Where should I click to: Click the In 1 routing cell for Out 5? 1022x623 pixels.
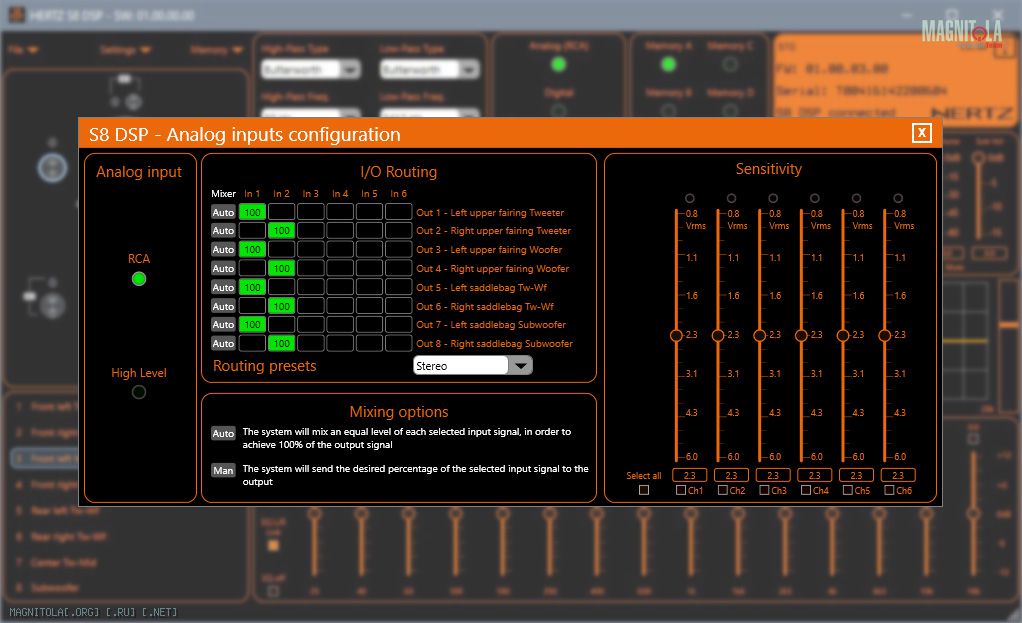[252, 287]
